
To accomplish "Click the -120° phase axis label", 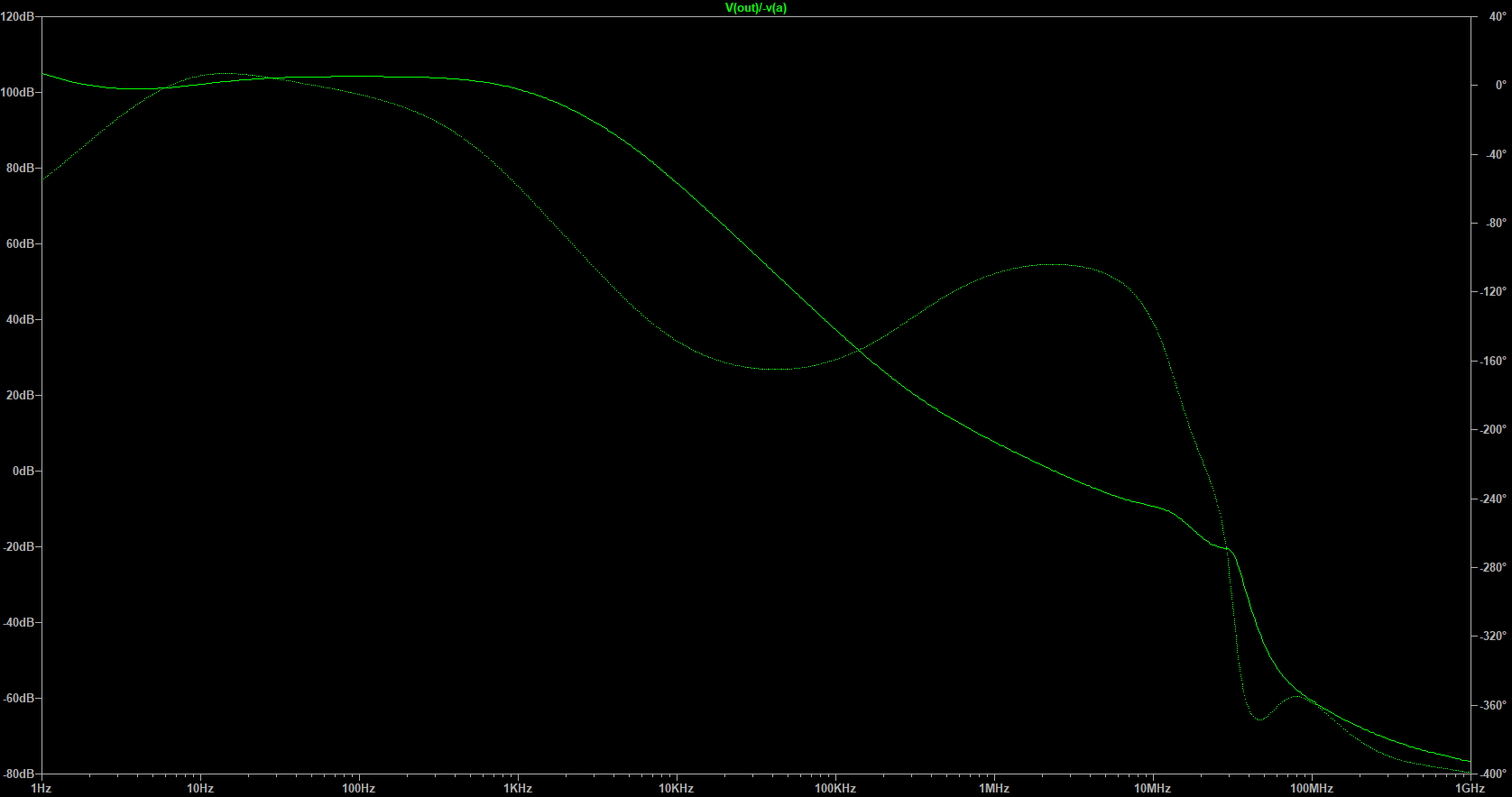I will pyautogui.click(x=1494, y=291).
